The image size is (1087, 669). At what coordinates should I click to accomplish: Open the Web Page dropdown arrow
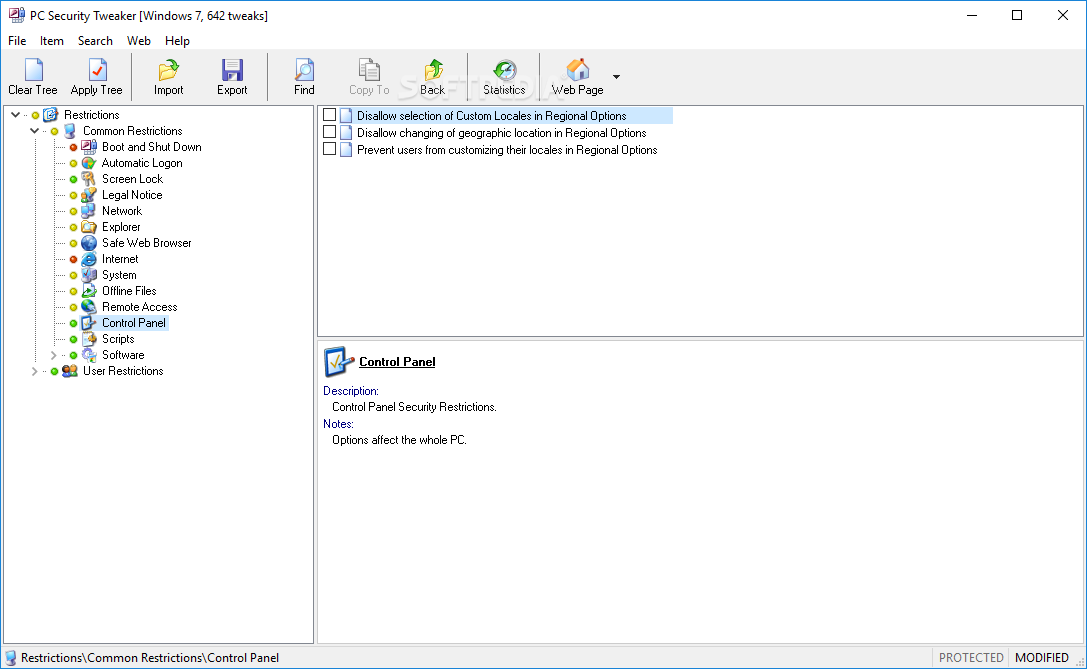tap(616, 77)
